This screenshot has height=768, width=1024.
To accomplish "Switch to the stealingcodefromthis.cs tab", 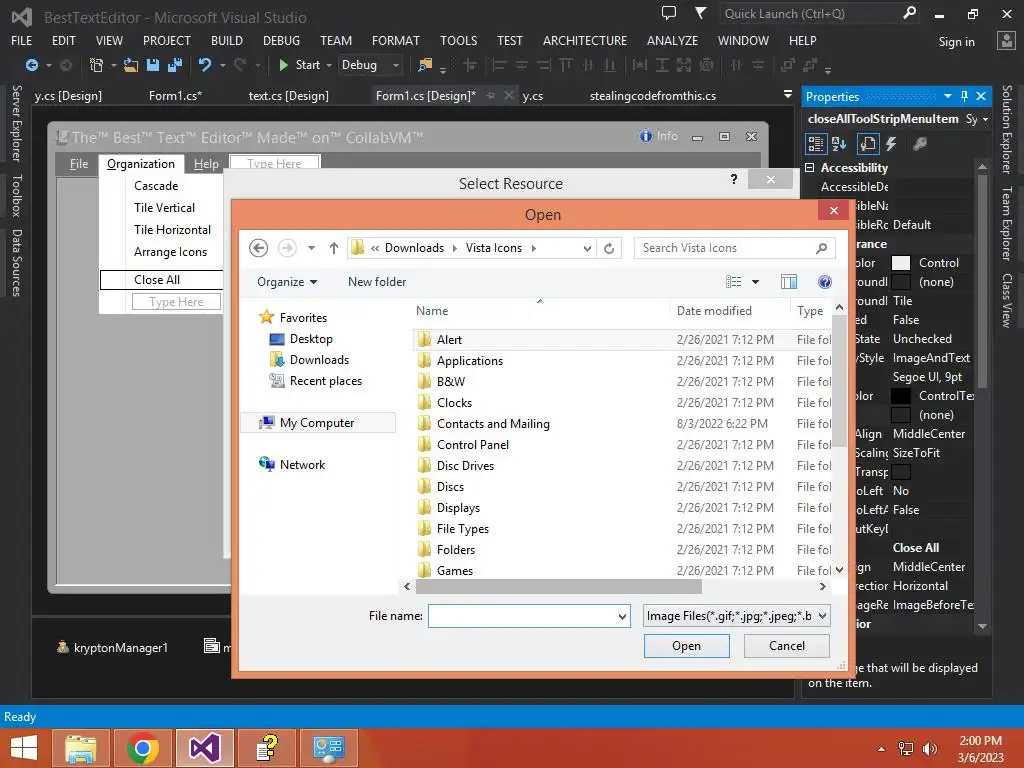I will (x=652, y=95).
